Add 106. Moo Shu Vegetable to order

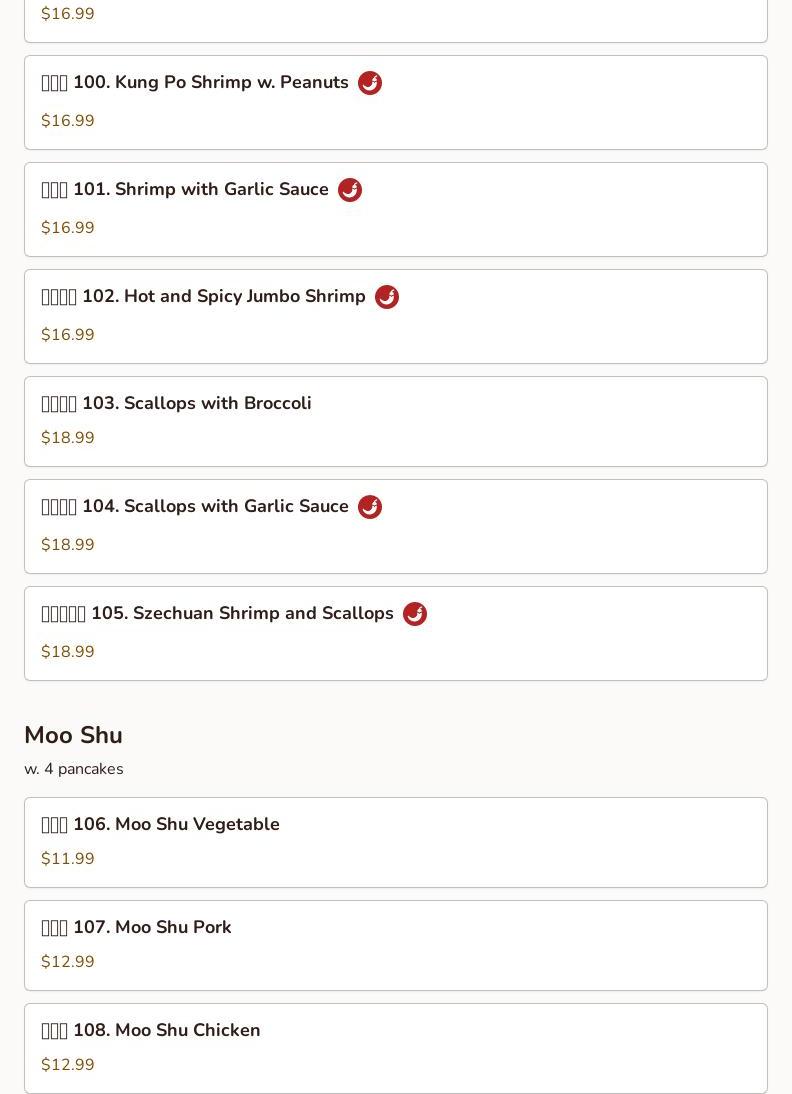160,825
